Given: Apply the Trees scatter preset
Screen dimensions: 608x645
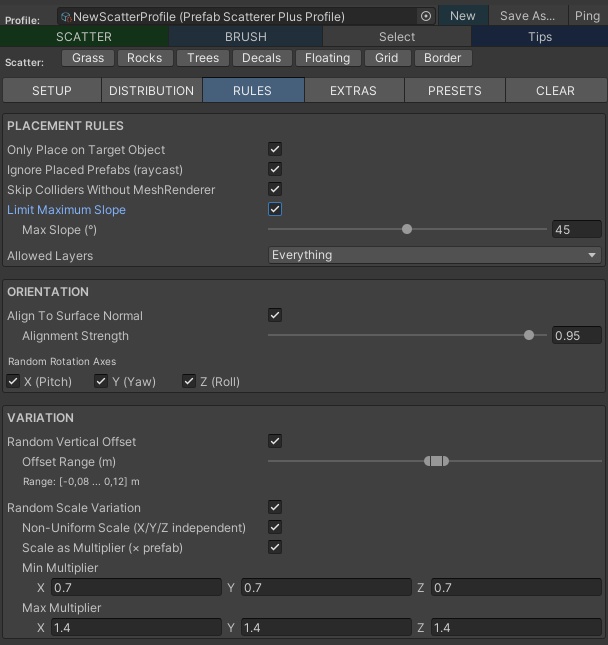Looking at the screenshot, I should click(x=203, y=58).
